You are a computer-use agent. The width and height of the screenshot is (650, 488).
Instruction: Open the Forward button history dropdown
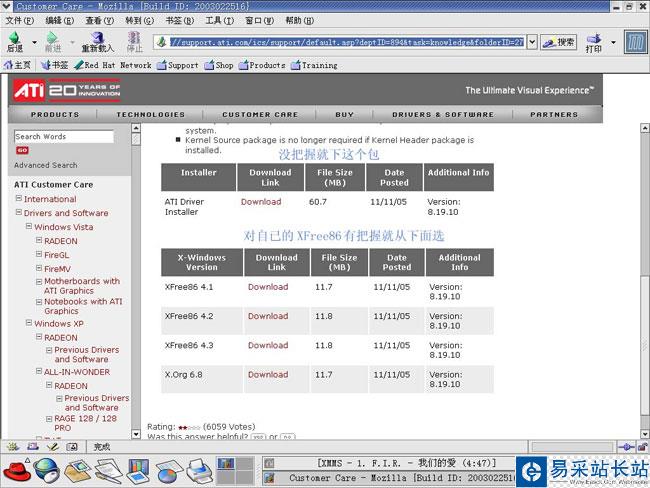(72, 42)
